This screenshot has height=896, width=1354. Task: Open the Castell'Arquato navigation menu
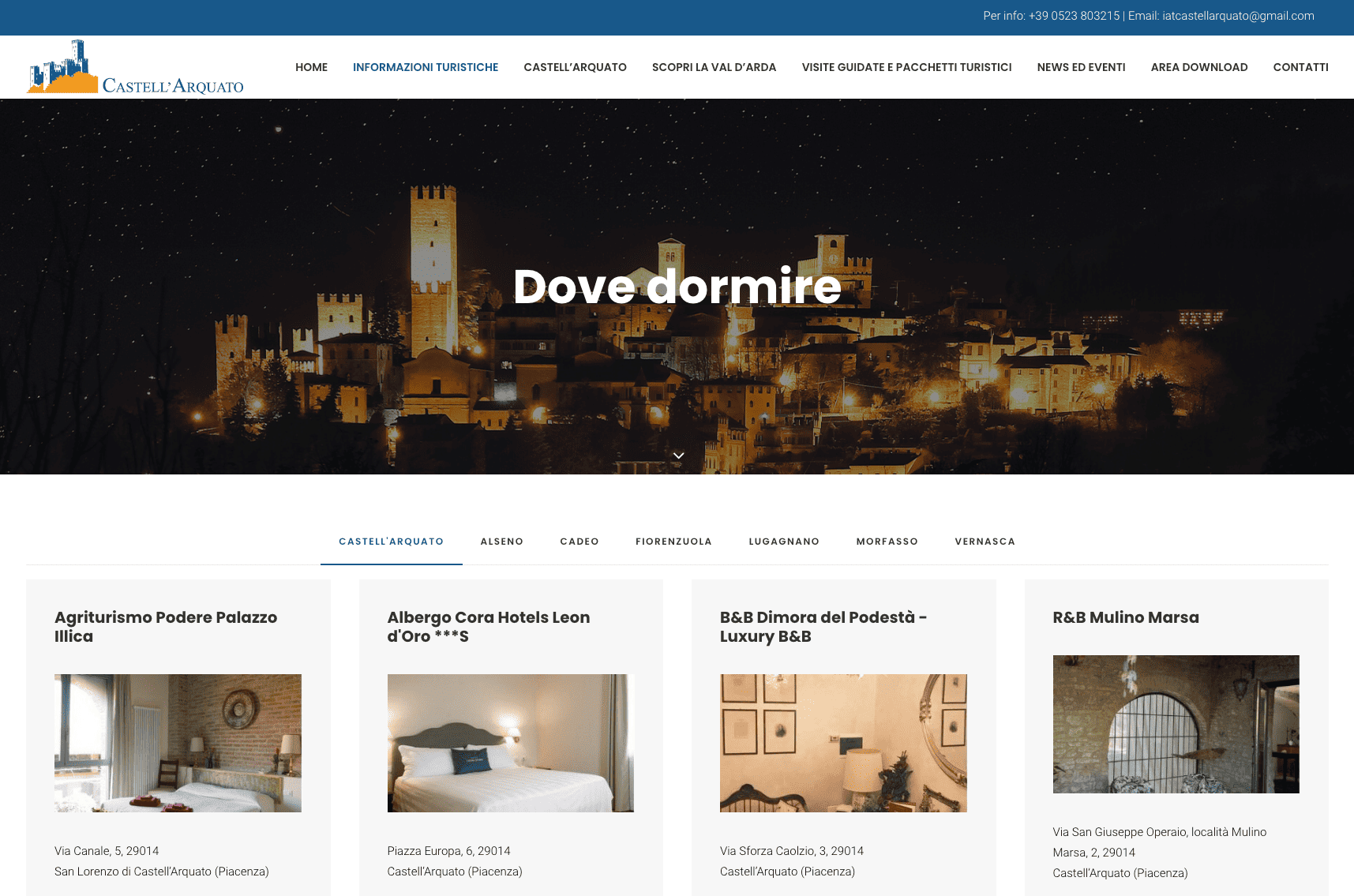click(x=575, y=67)
